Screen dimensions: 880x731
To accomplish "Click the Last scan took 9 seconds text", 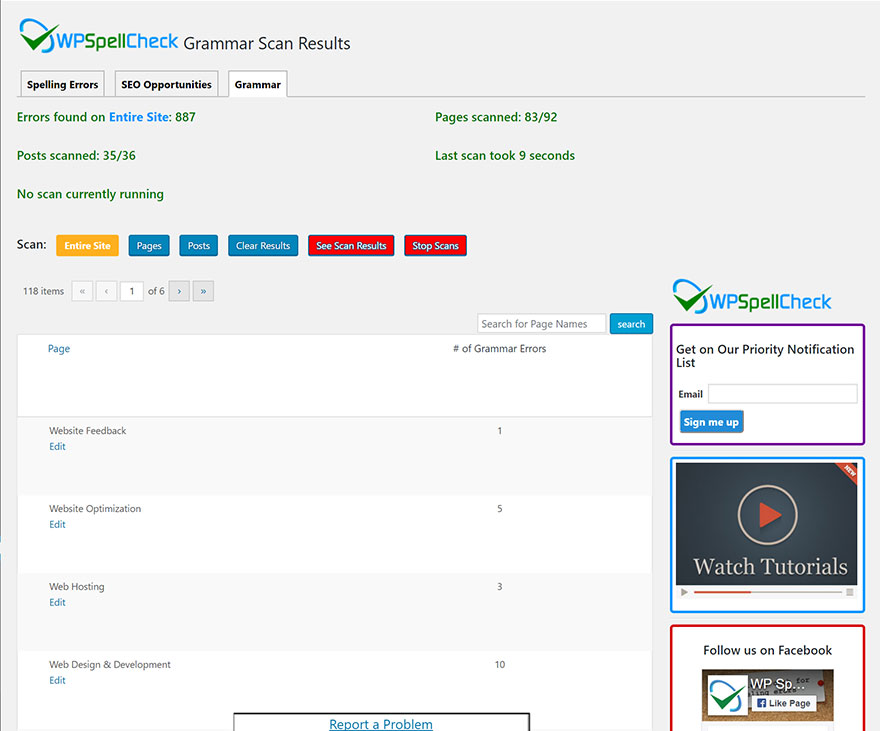I will click(x=505, y=155).
